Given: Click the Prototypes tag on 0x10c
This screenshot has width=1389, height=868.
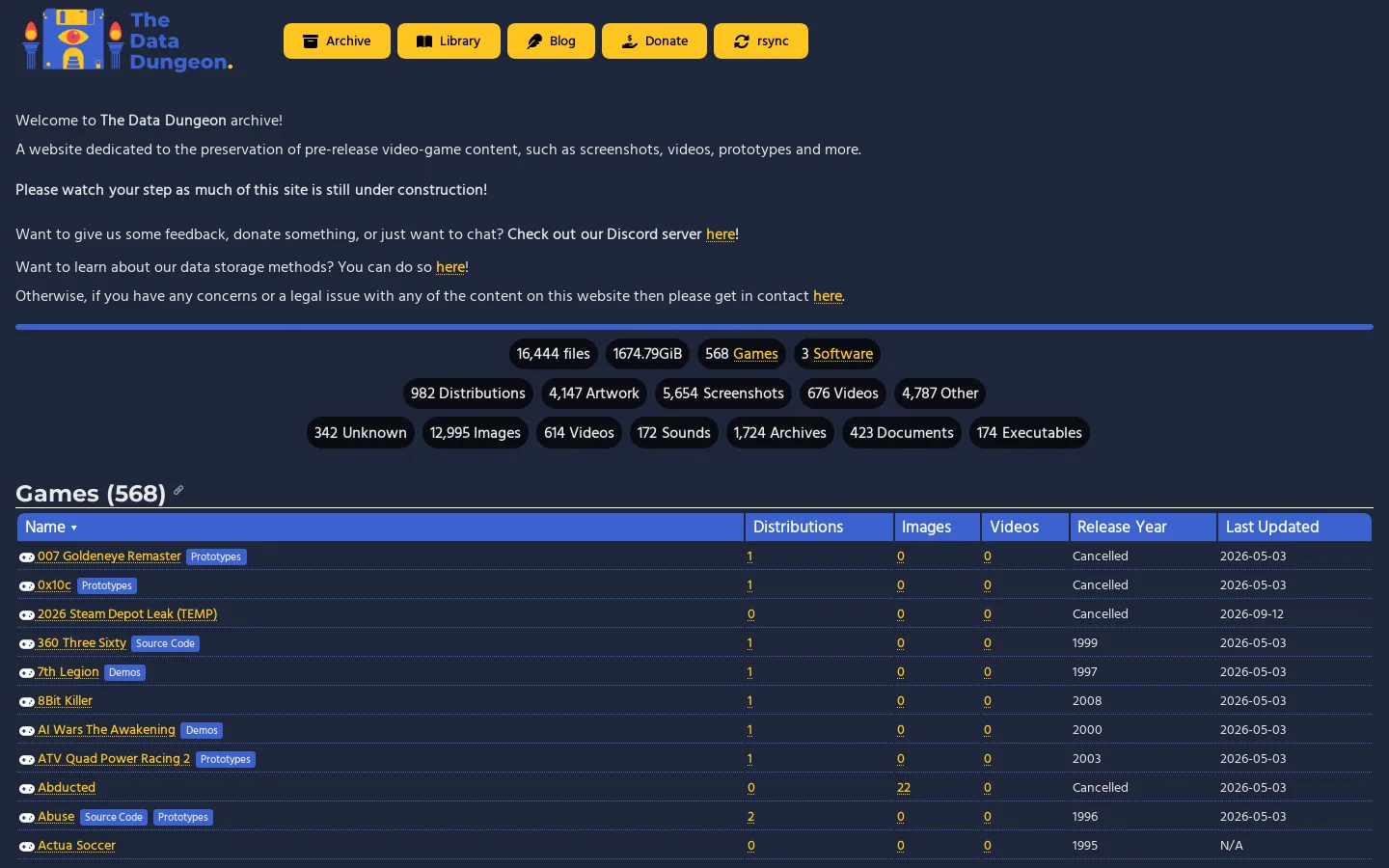Looking at the screenshot, I should coord(107,585).
